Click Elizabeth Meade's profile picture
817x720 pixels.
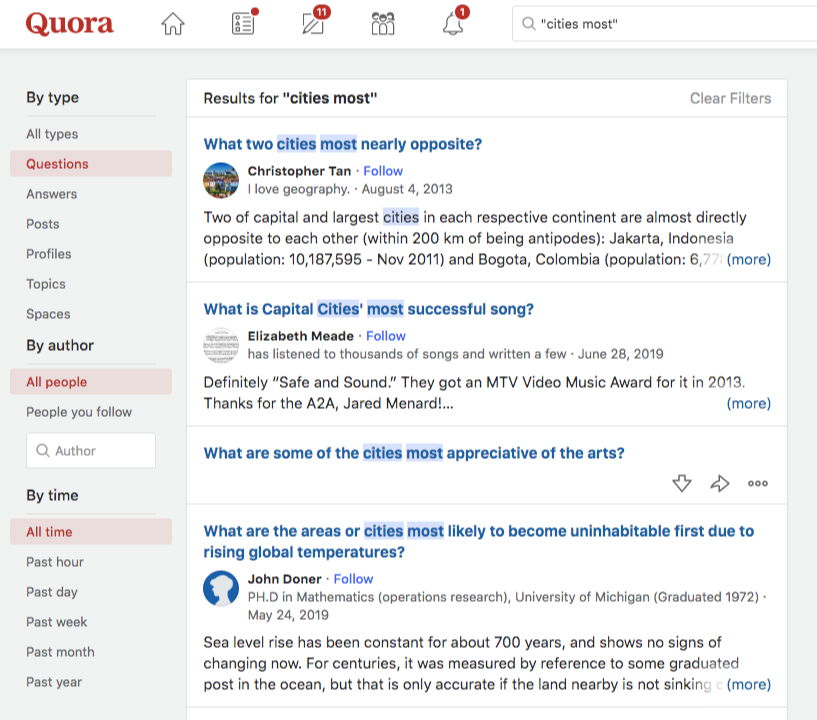pos(221,345)
